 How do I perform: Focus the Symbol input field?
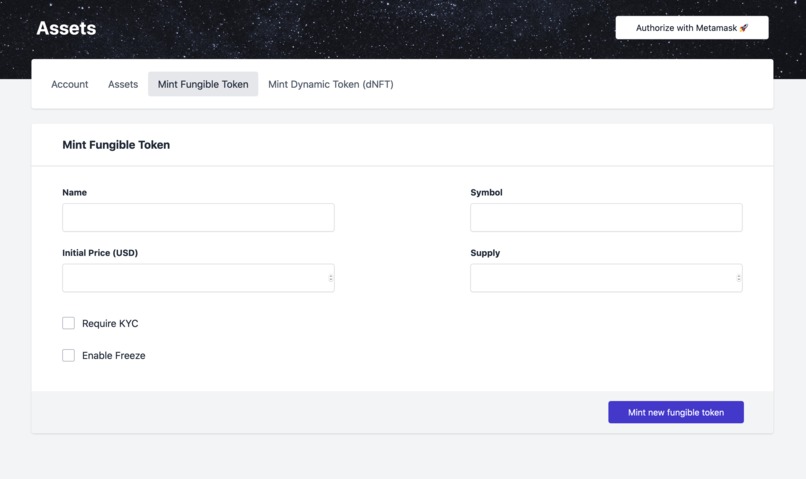[606, 217]
